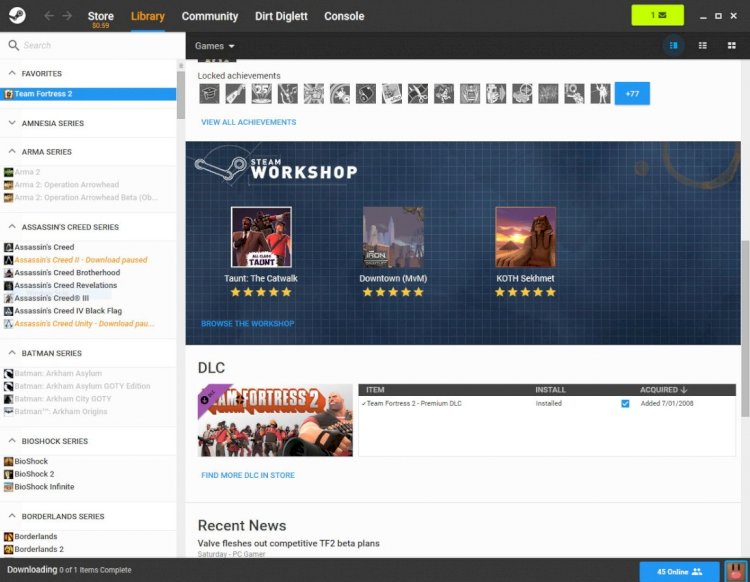Click Browse the Workshop link
This screenshot has width=750, height=582.
tap(247, 323)
